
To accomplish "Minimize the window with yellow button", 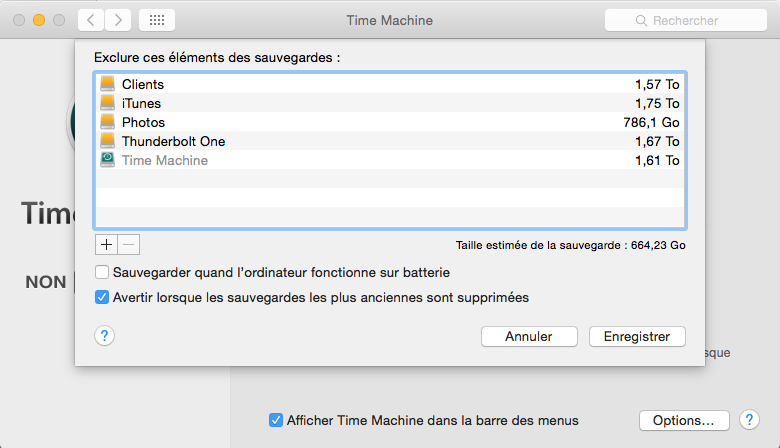I will click(x=39, y=20).
